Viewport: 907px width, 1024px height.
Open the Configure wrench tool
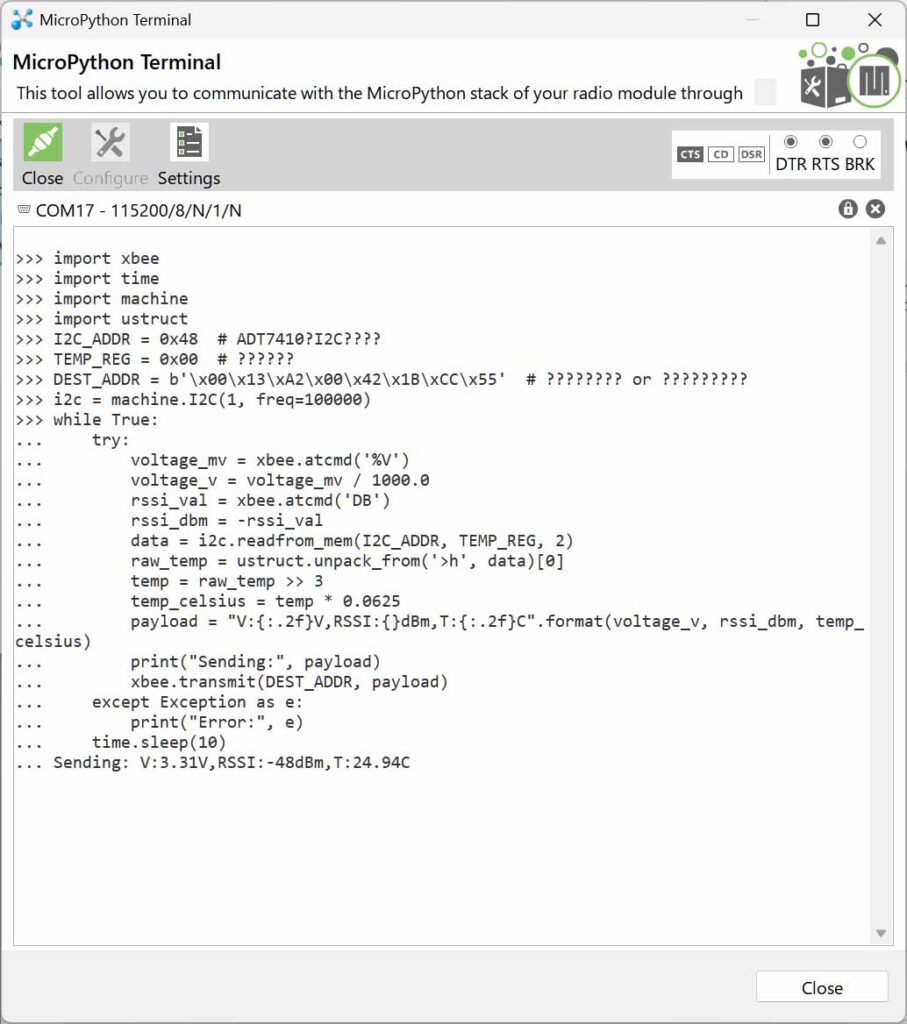pyautogui.click(x=110, y=142)
